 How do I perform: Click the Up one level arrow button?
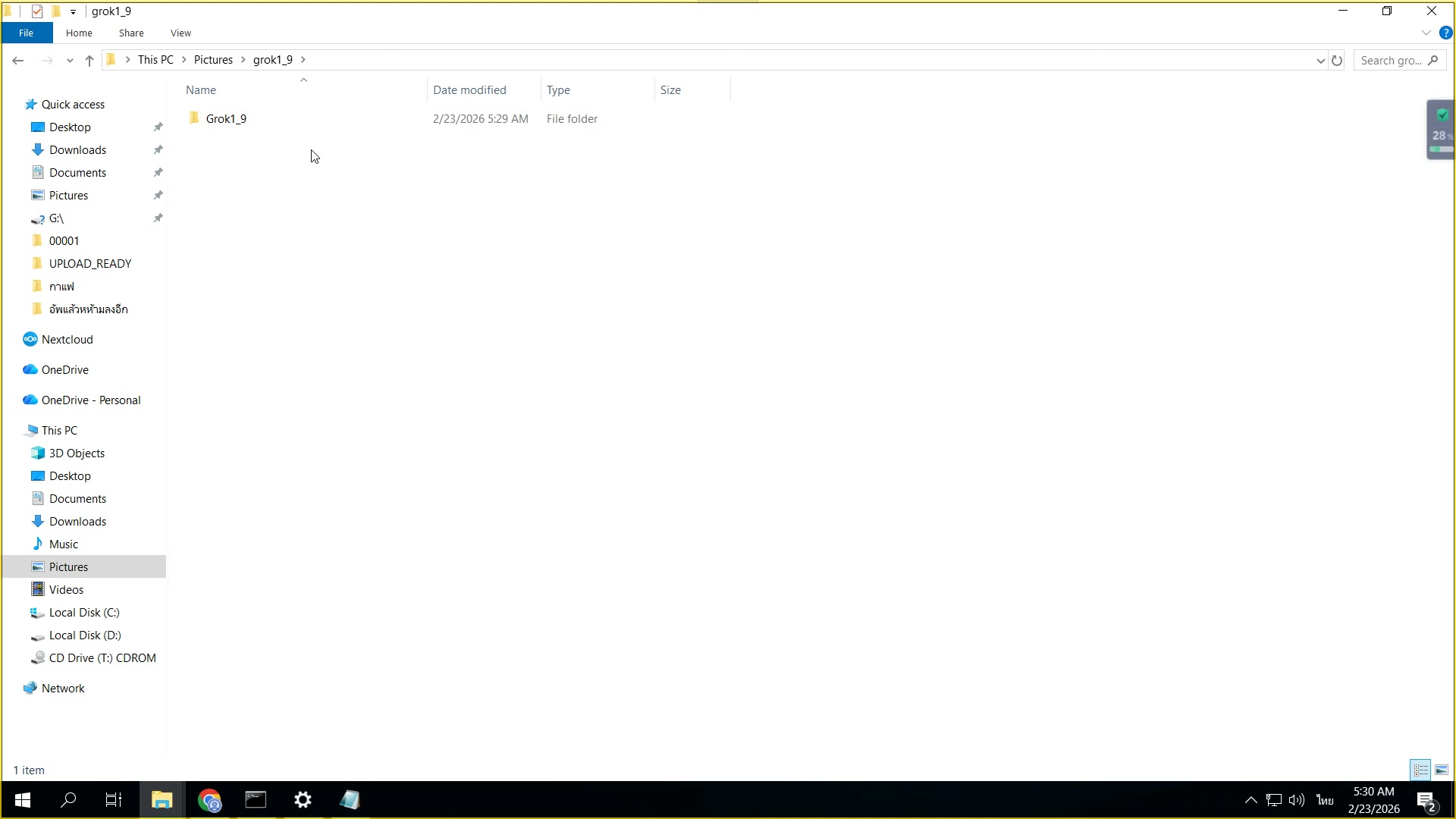click(x=89, y=60)
